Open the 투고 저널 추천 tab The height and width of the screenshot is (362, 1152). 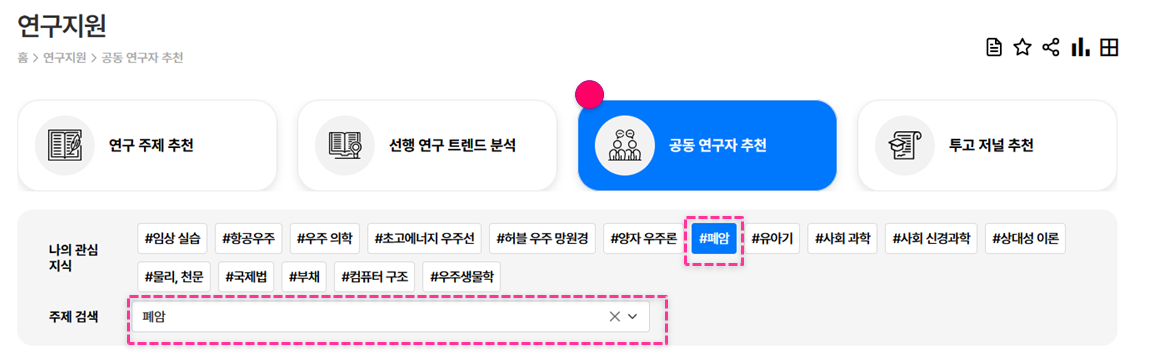(x=987, y=145)
